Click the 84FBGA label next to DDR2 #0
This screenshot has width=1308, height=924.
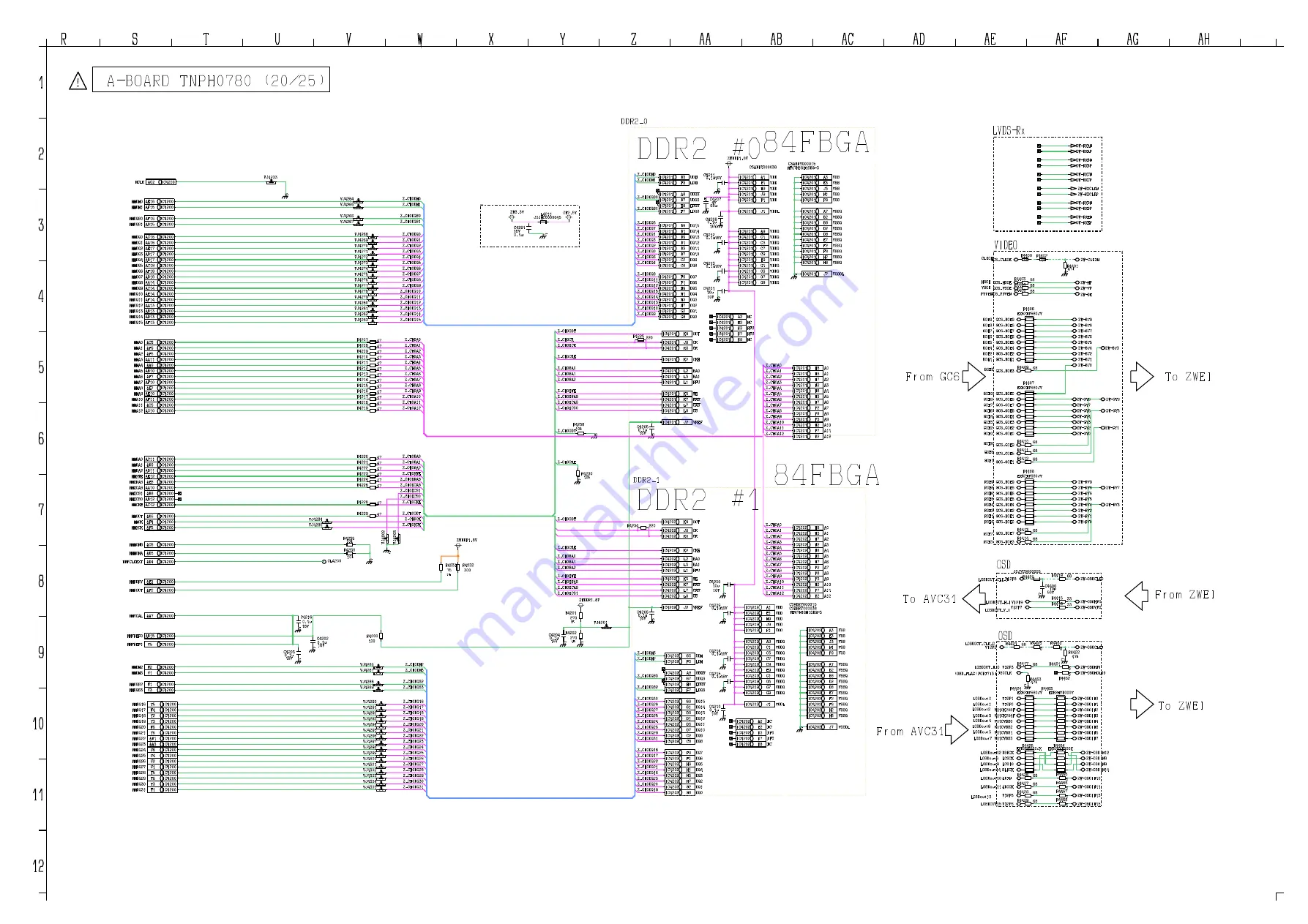coord(816,142)
